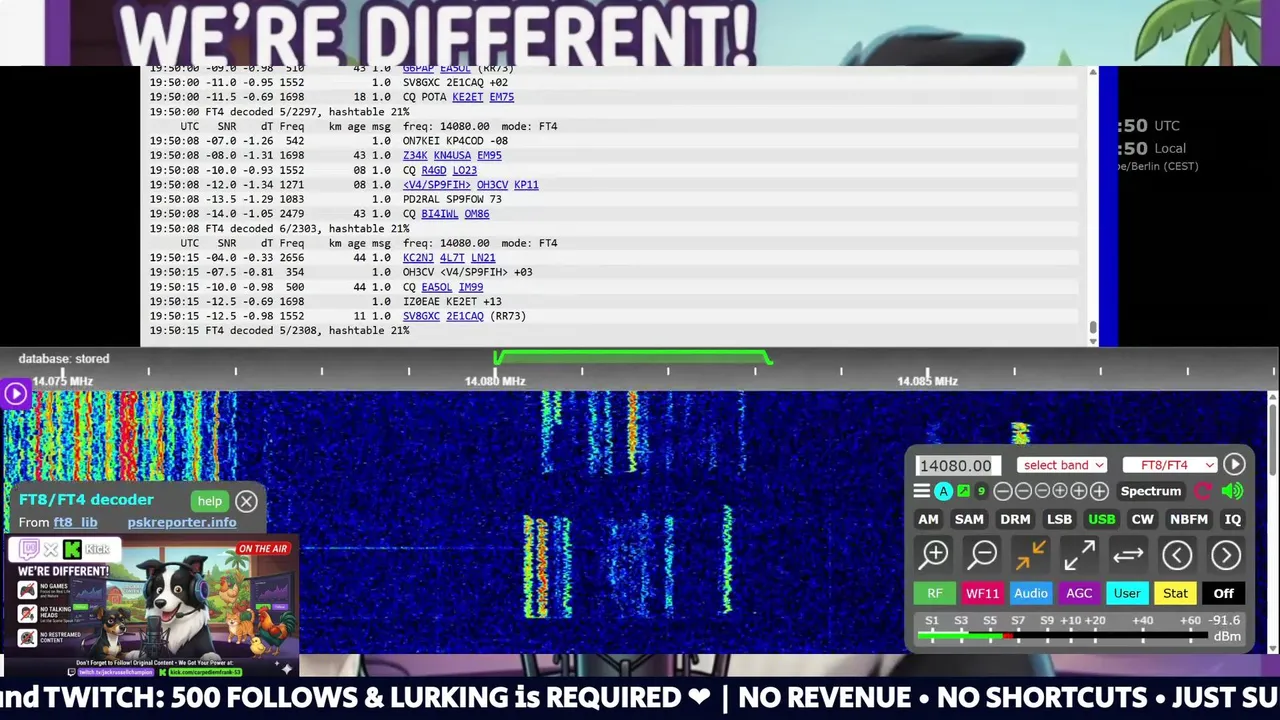The image size is (1280, 720).
Task: Click the black Off tab
Action: (1223, 593)
